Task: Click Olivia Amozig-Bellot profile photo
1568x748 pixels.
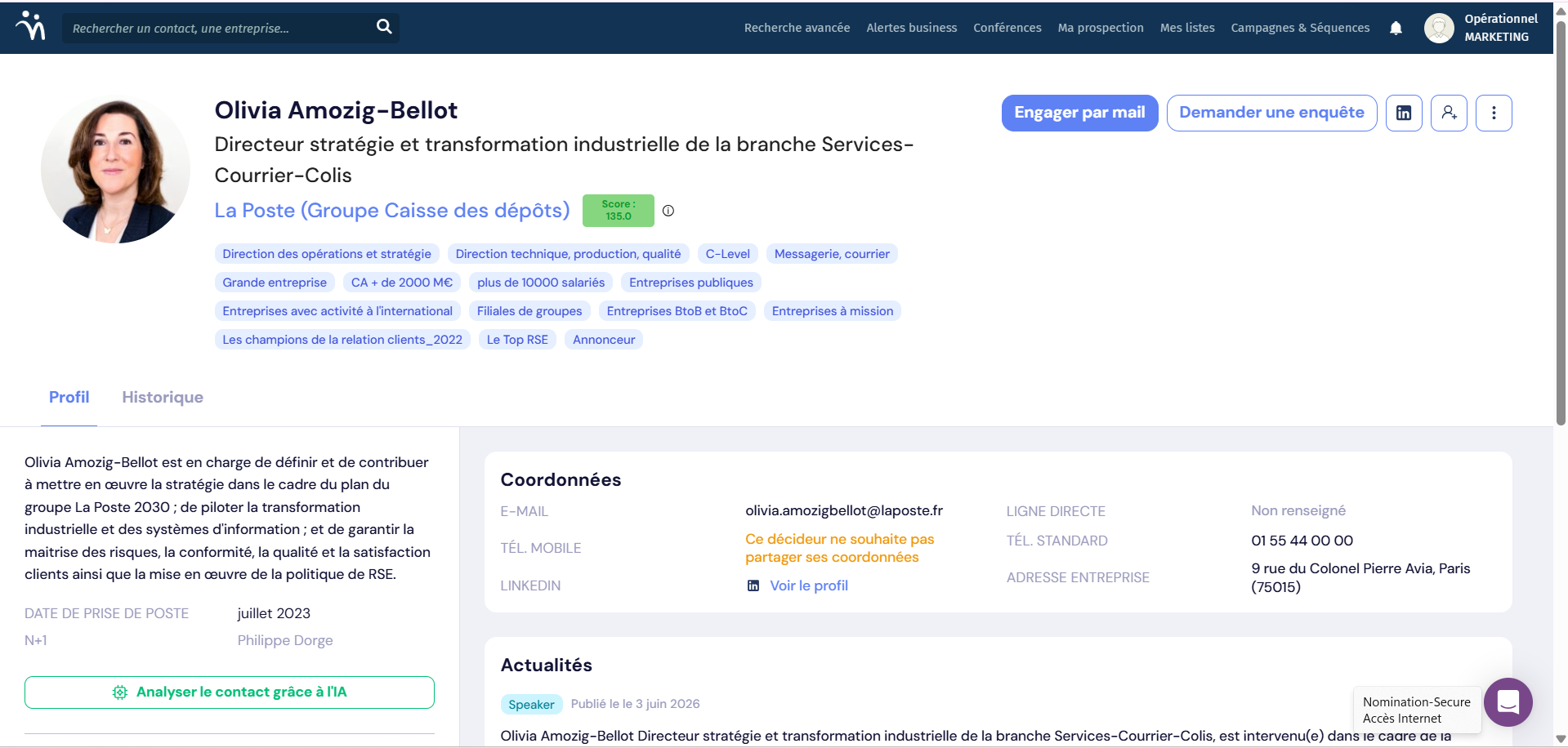Action: click(x=115, y=169)
